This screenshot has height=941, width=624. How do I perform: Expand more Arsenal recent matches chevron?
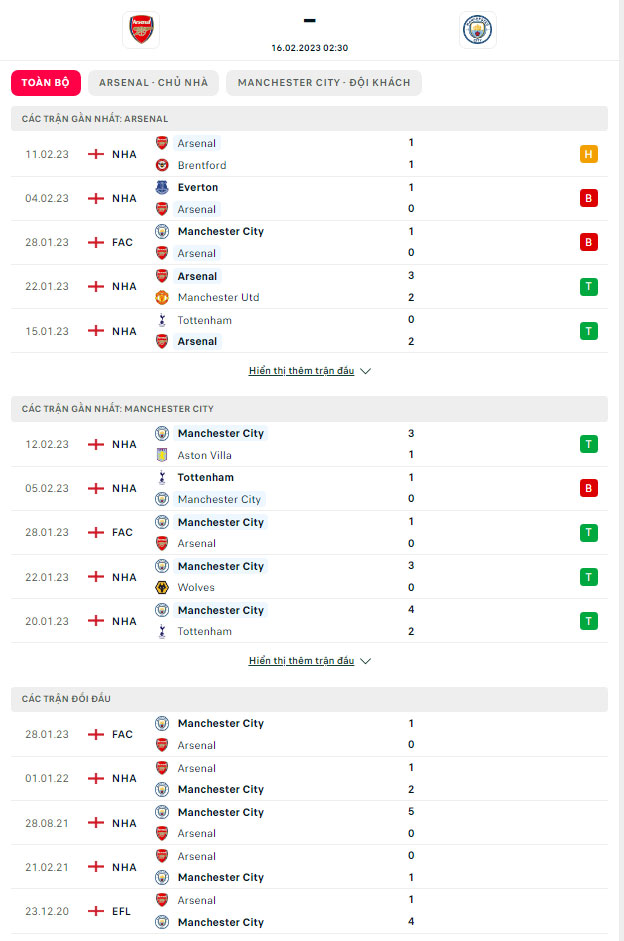point(365,371)
